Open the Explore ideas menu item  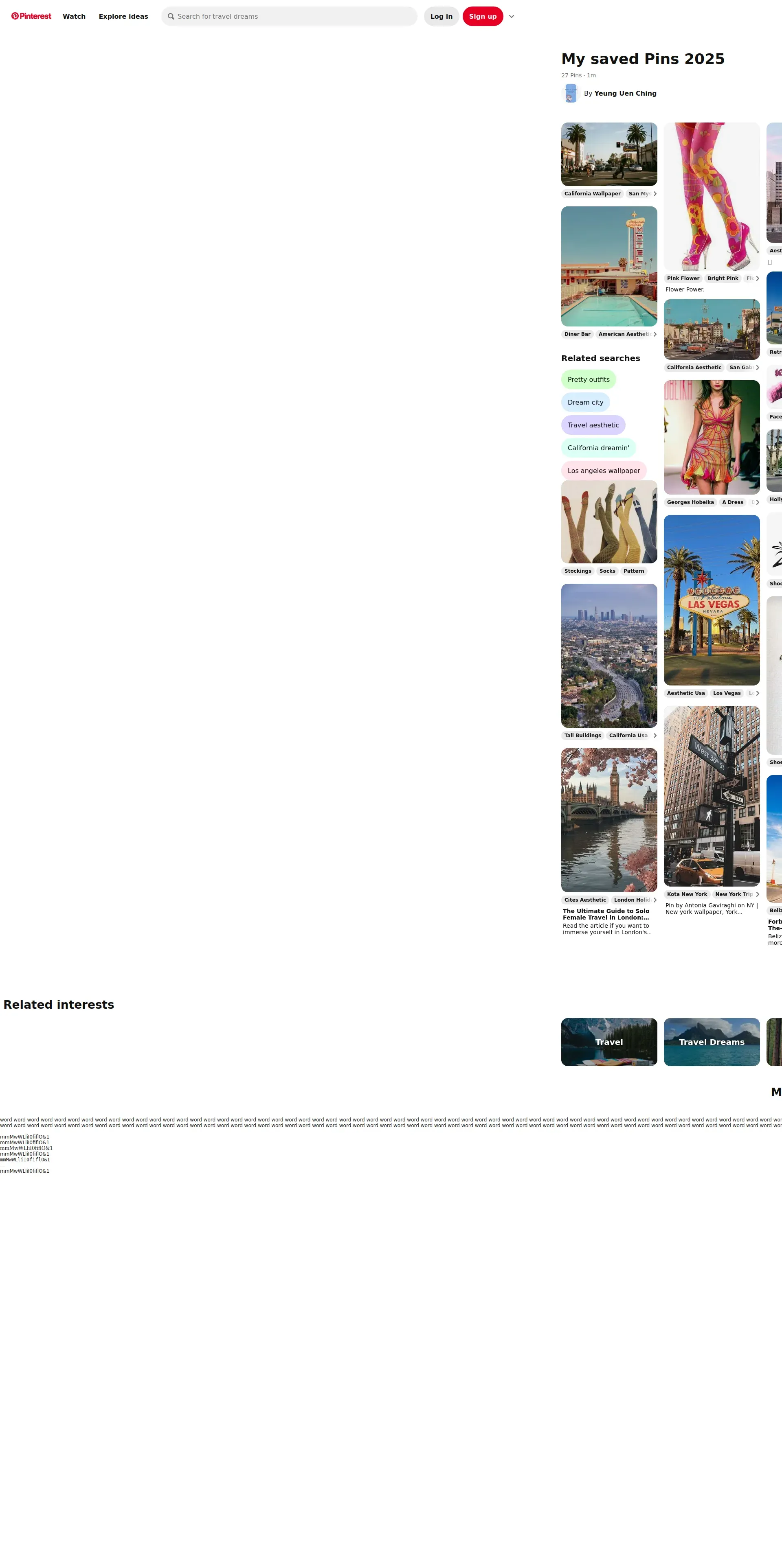tap(123, 16)
